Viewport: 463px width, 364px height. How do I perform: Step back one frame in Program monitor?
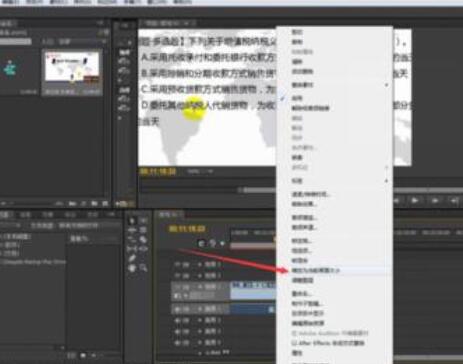pyautogui.click(x=397, y=201)
